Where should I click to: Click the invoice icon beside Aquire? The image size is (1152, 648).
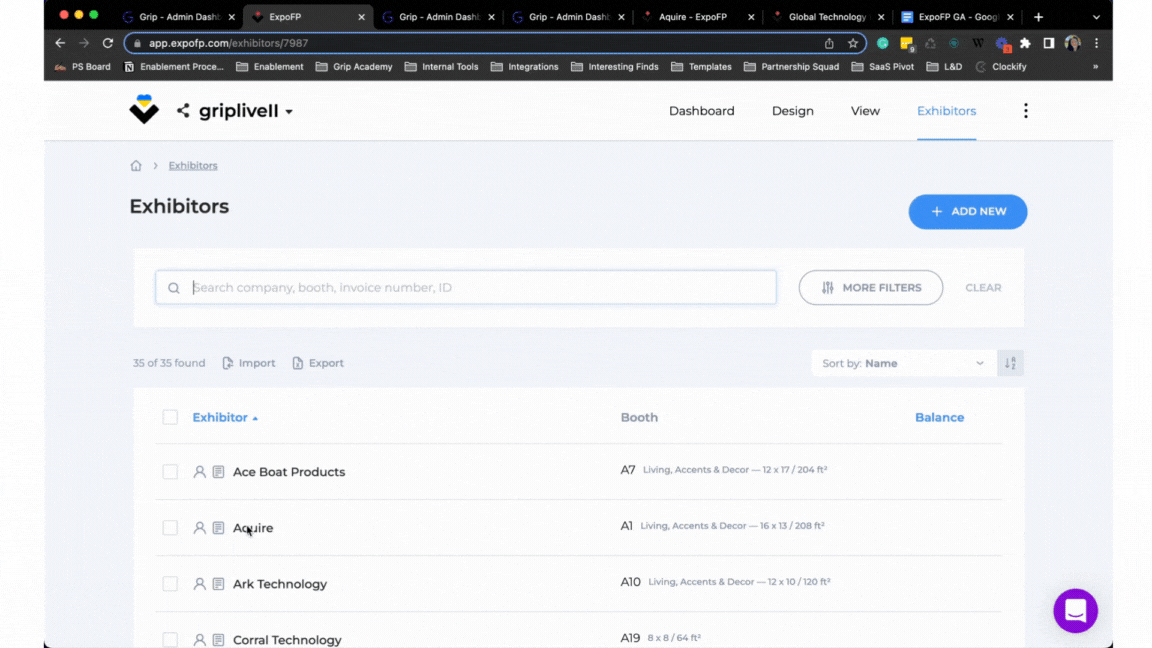click(217, 527)
